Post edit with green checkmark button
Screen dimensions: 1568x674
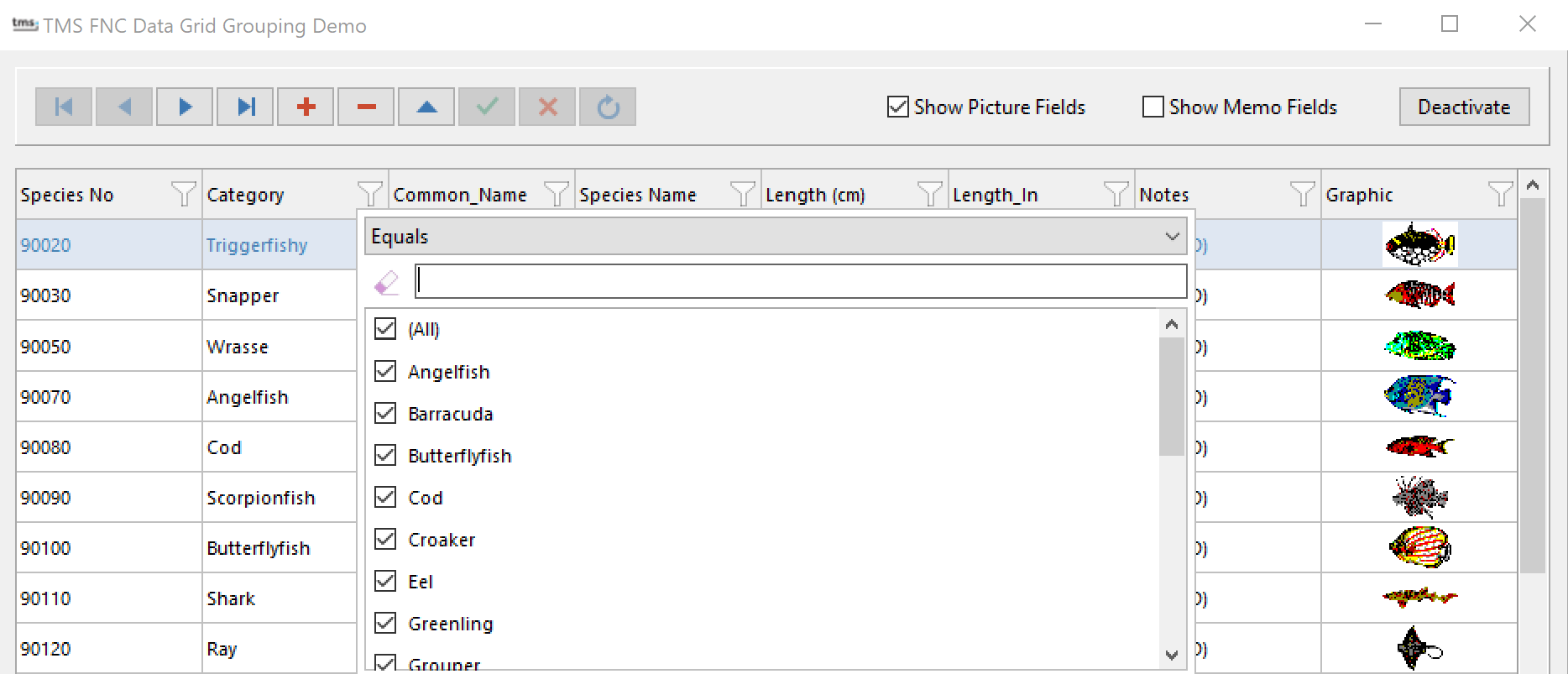click(487, 107)
